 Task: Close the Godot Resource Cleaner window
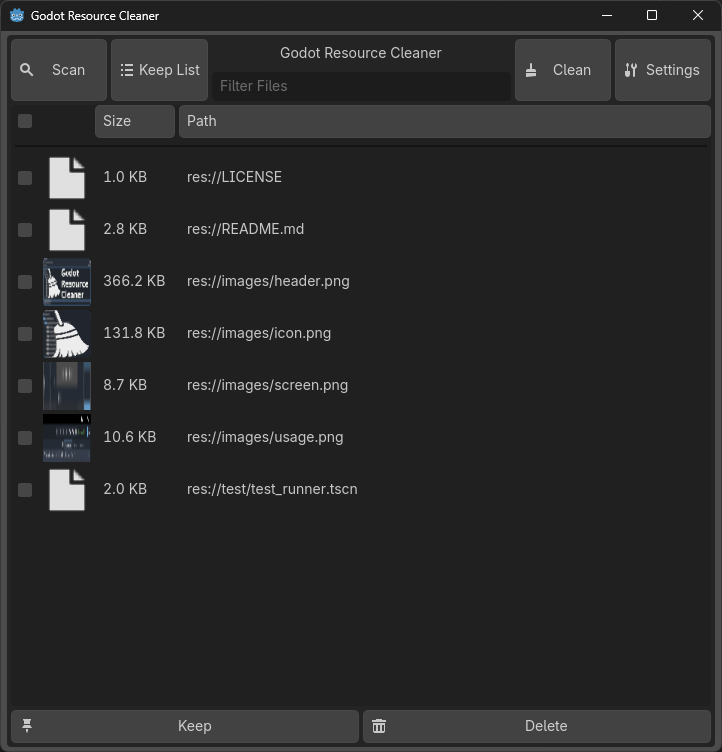pyautogui.click(x=698, y=15)
